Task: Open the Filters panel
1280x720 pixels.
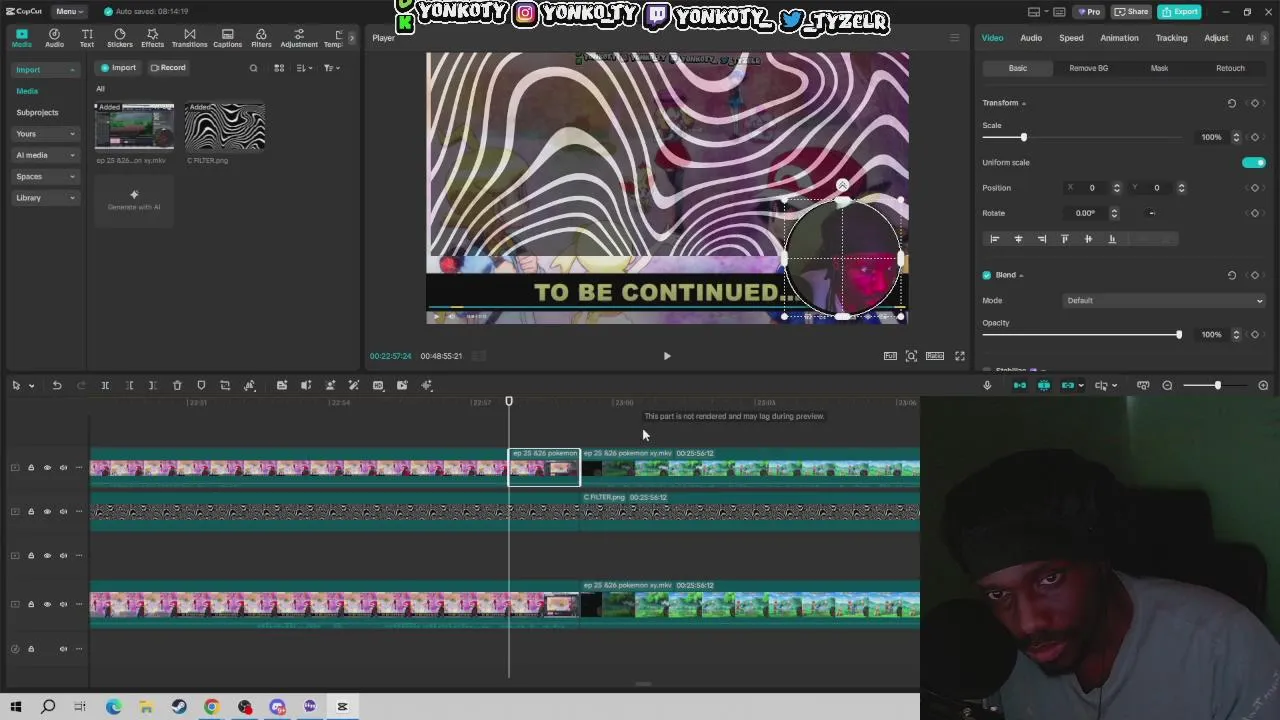Action: (261, 38)
